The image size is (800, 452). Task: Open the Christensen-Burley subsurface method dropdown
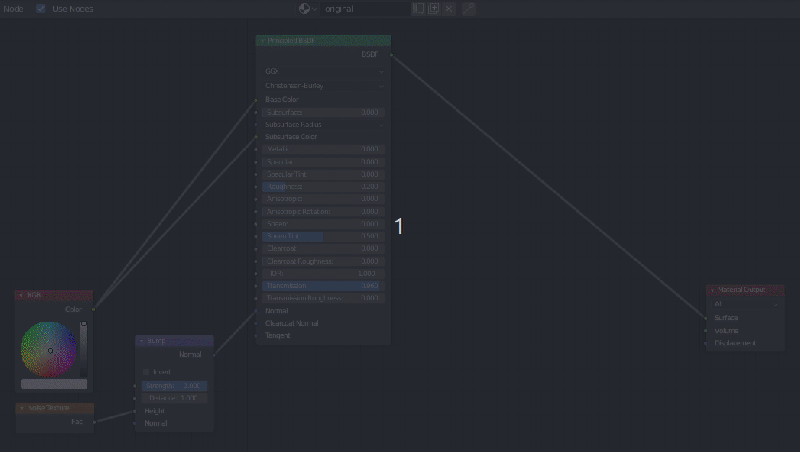[x=323, y=86]
